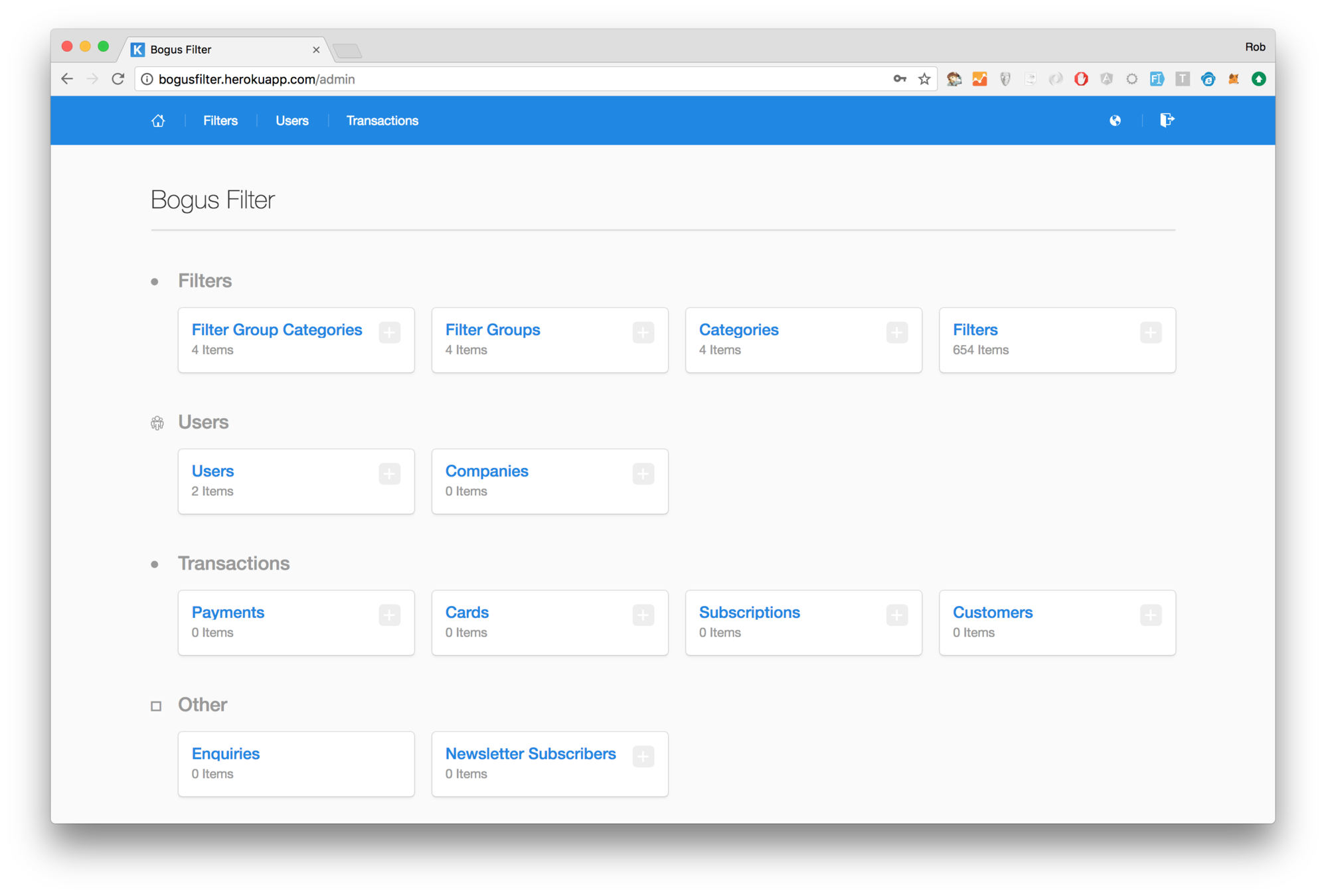The width and height of the screenshot is (1326, 896).
Task: Go to Customers list
Action: 992,613
